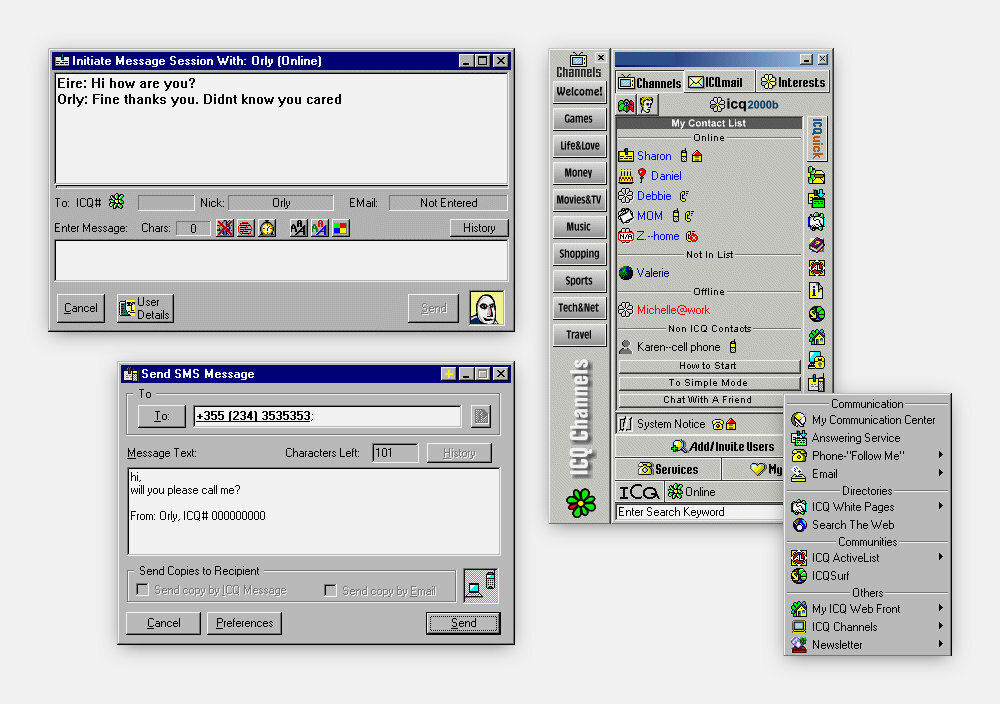The width and height of the screenshot is (1000, 704).
Task: Select ICQSurf from the menu
Action: click(867, 575)
